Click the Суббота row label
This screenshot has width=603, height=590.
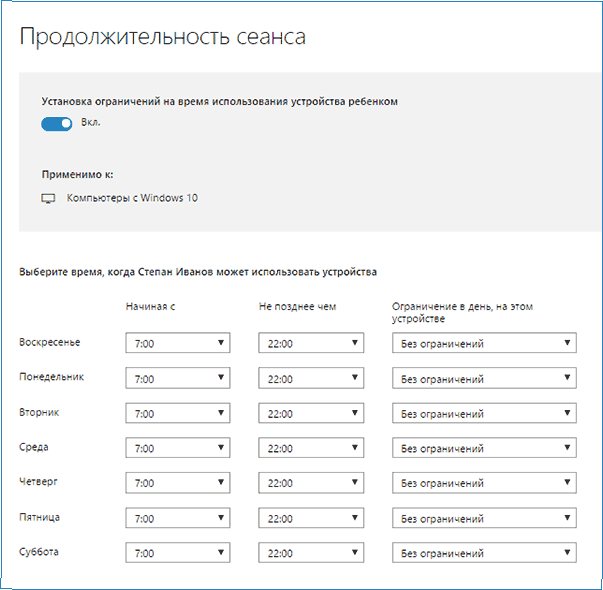point(39,552)
